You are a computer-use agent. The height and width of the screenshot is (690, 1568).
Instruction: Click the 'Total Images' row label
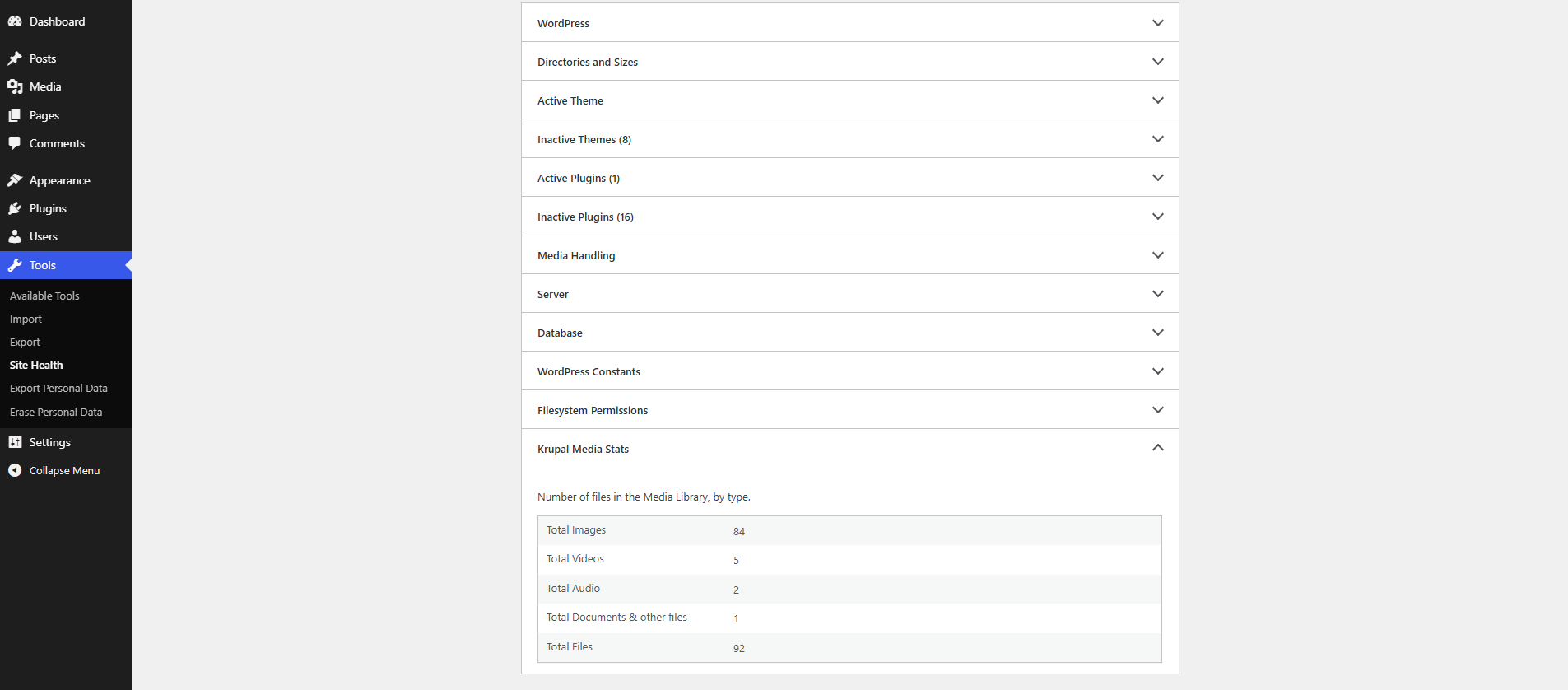(x=576, y=530)
